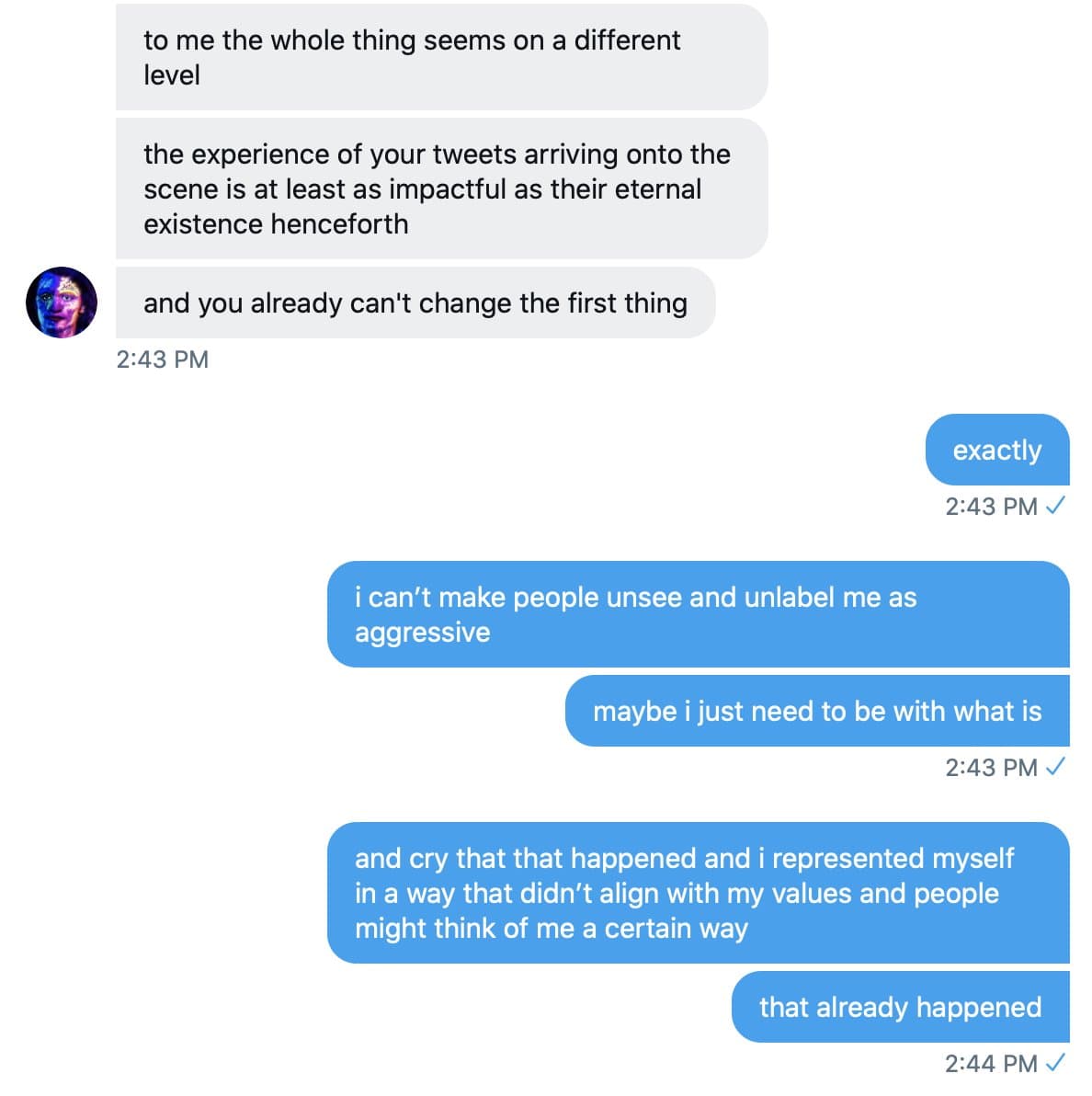Open the sender's profile avatar
The height and width of the screenshot is (1096, 1092).
(x=62, y=303)
